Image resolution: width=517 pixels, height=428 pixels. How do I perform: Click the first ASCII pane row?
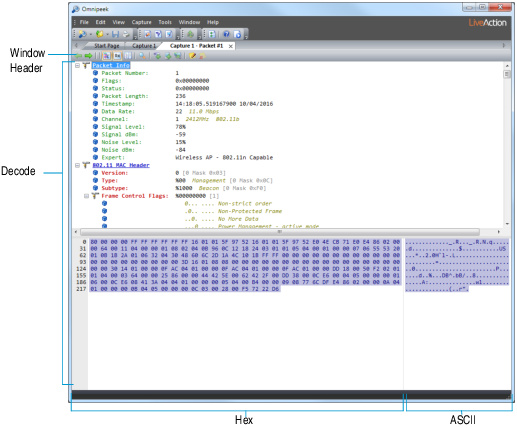pos(457,242)
